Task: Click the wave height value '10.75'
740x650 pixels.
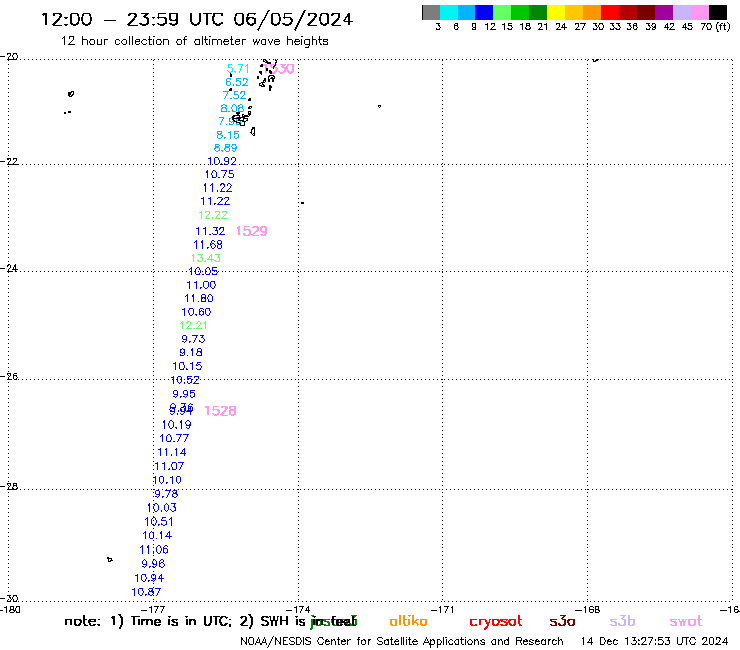Action: (x=219, y=174)
